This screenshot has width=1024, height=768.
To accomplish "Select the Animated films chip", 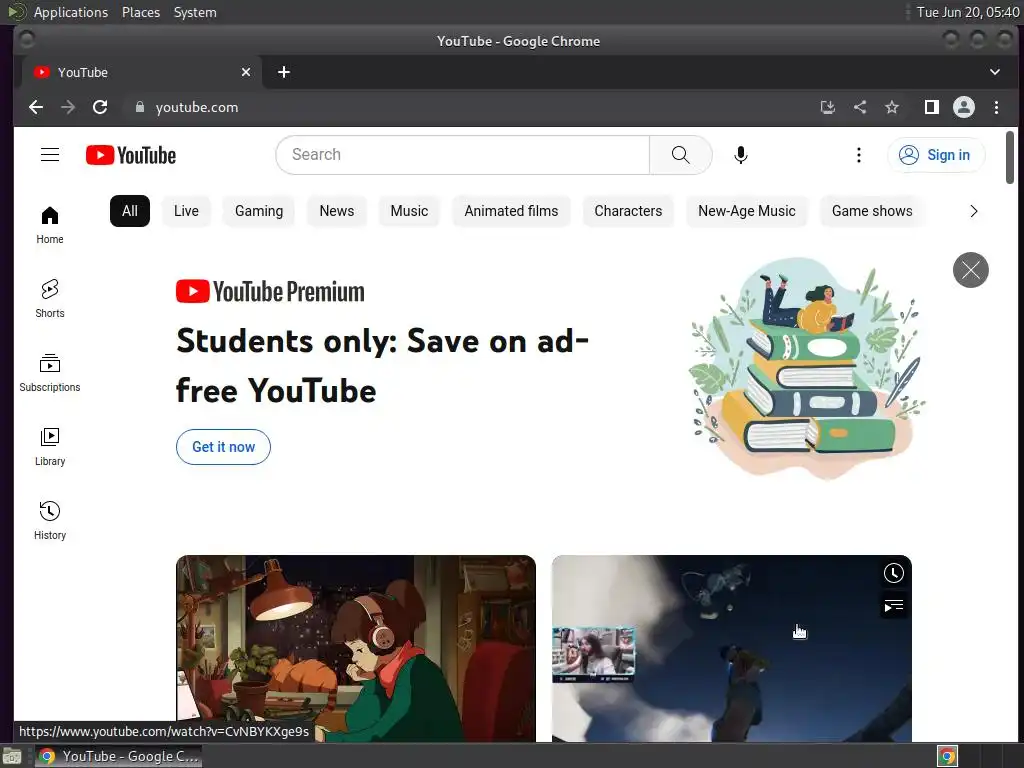I will pos(511,211).
